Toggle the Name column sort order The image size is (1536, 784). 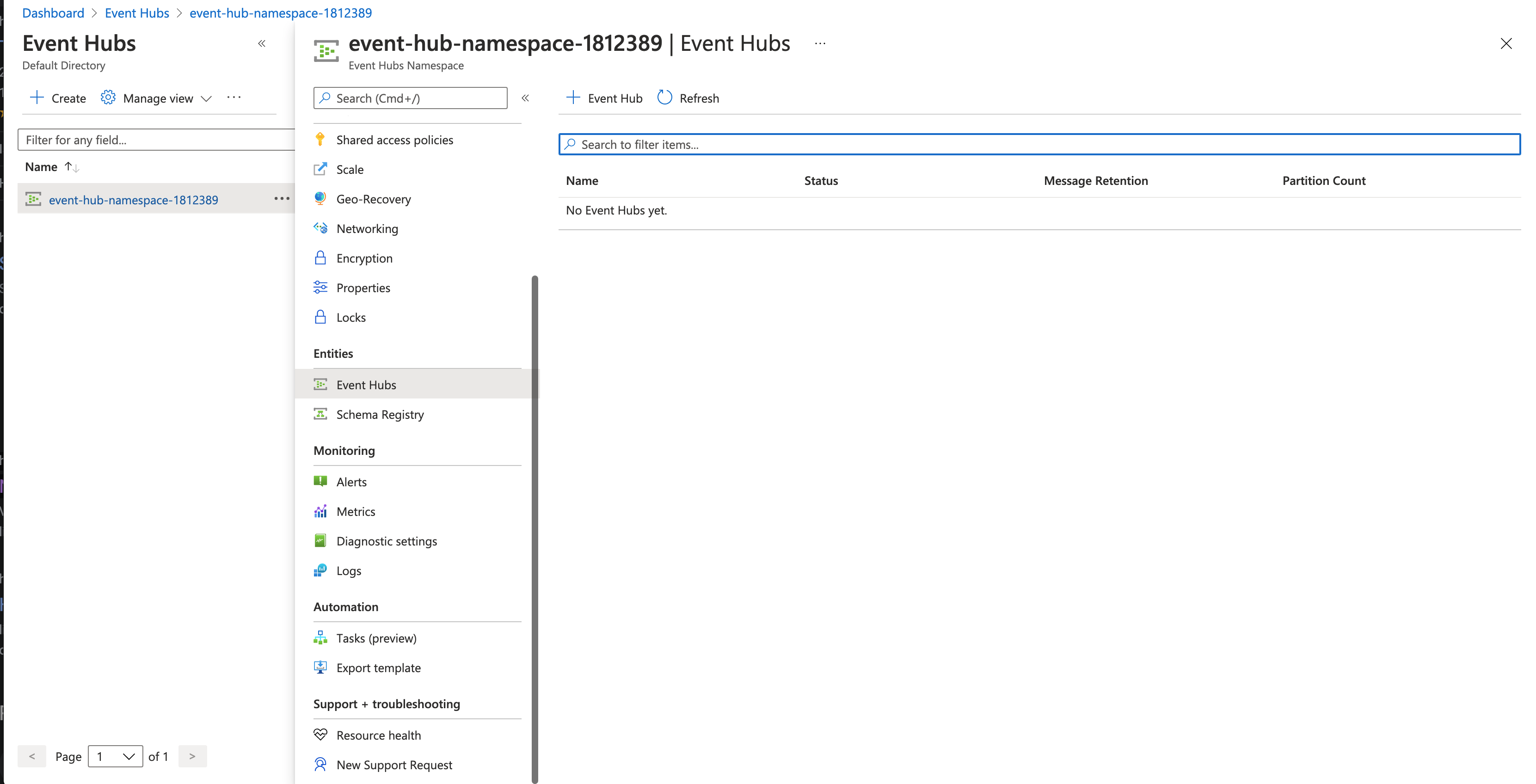pyautogui.click(x=70, y=167)
